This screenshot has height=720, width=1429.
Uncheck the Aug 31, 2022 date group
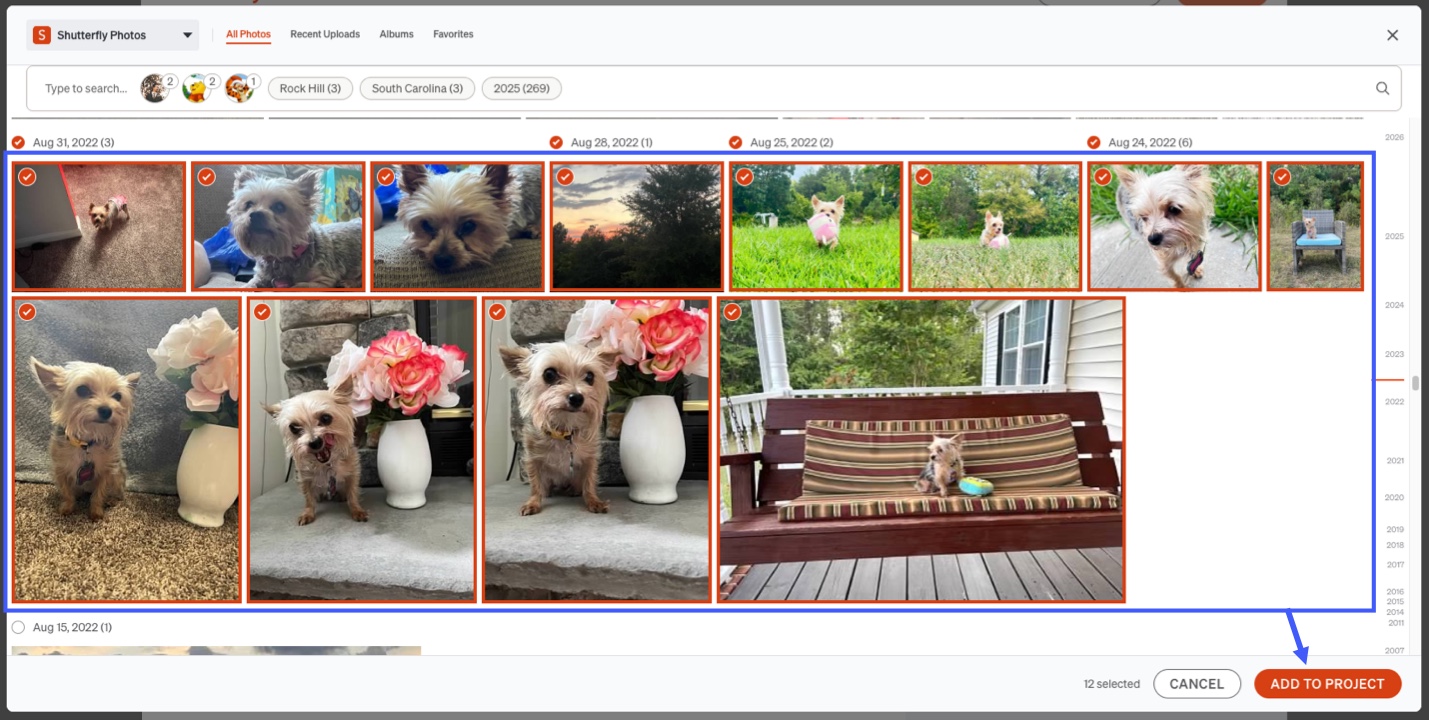18,142
